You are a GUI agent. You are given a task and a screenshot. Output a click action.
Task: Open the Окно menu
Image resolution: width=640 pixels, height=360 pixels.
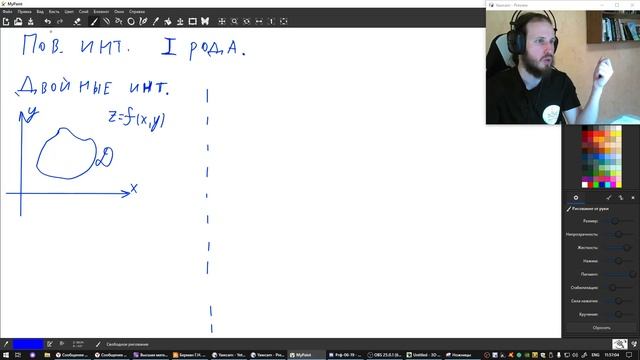click(119, 12)
